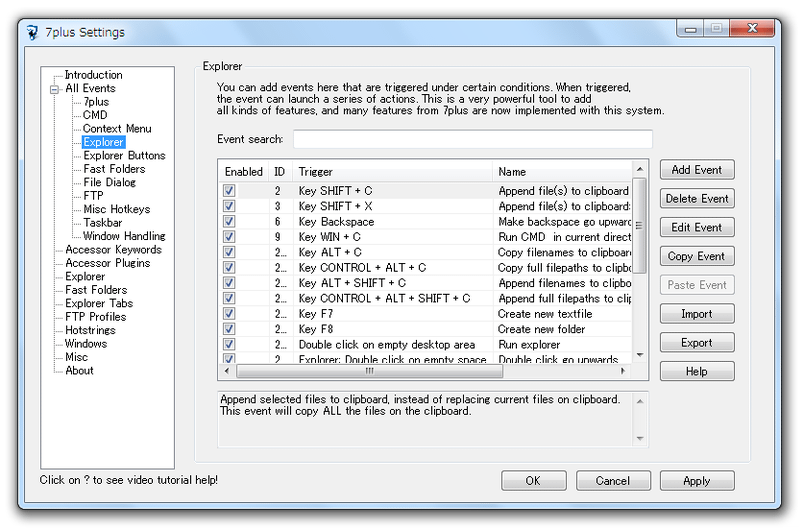Open the Introduction page in tree
Image resolution: width=804 pixels, height=529 pixels.
tap(93, 75)
